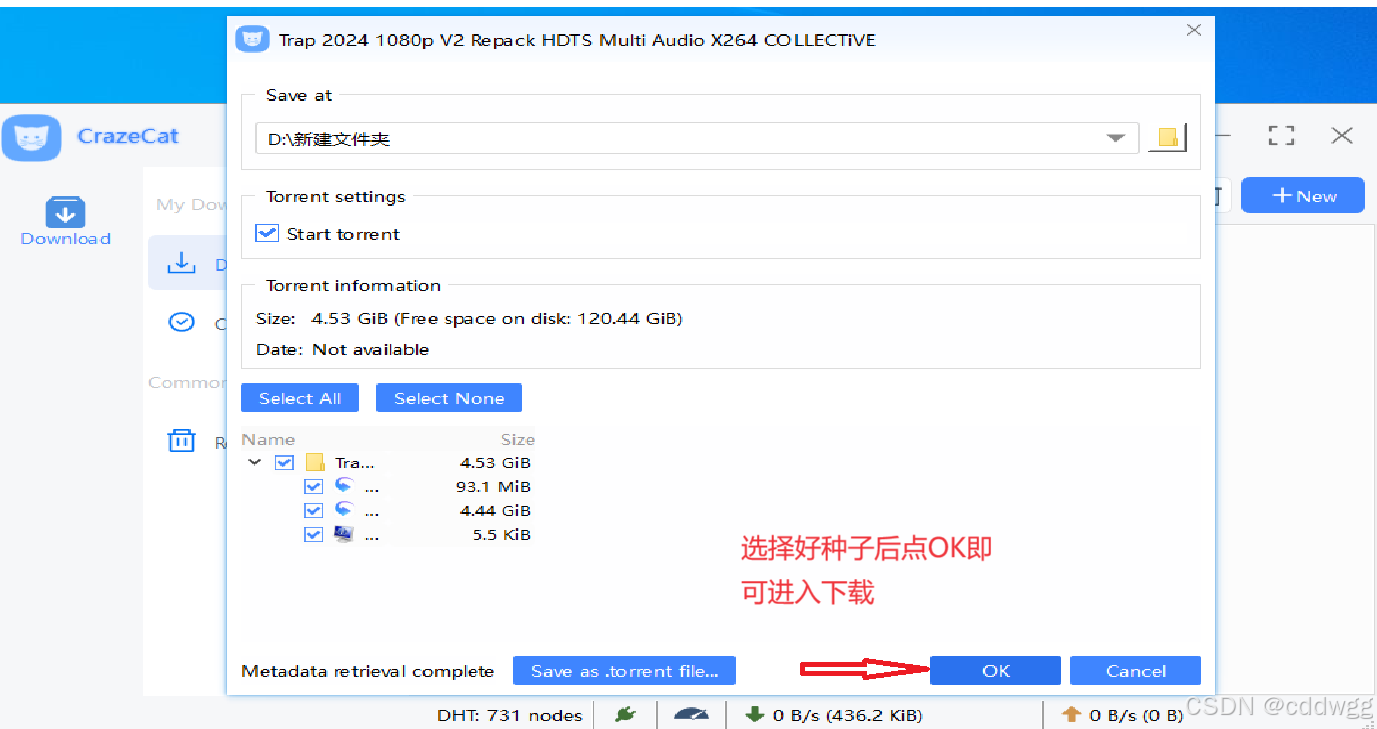The image size is (1377, 729).
Task: Open the Download section in left sidebar
Action: 65,221
